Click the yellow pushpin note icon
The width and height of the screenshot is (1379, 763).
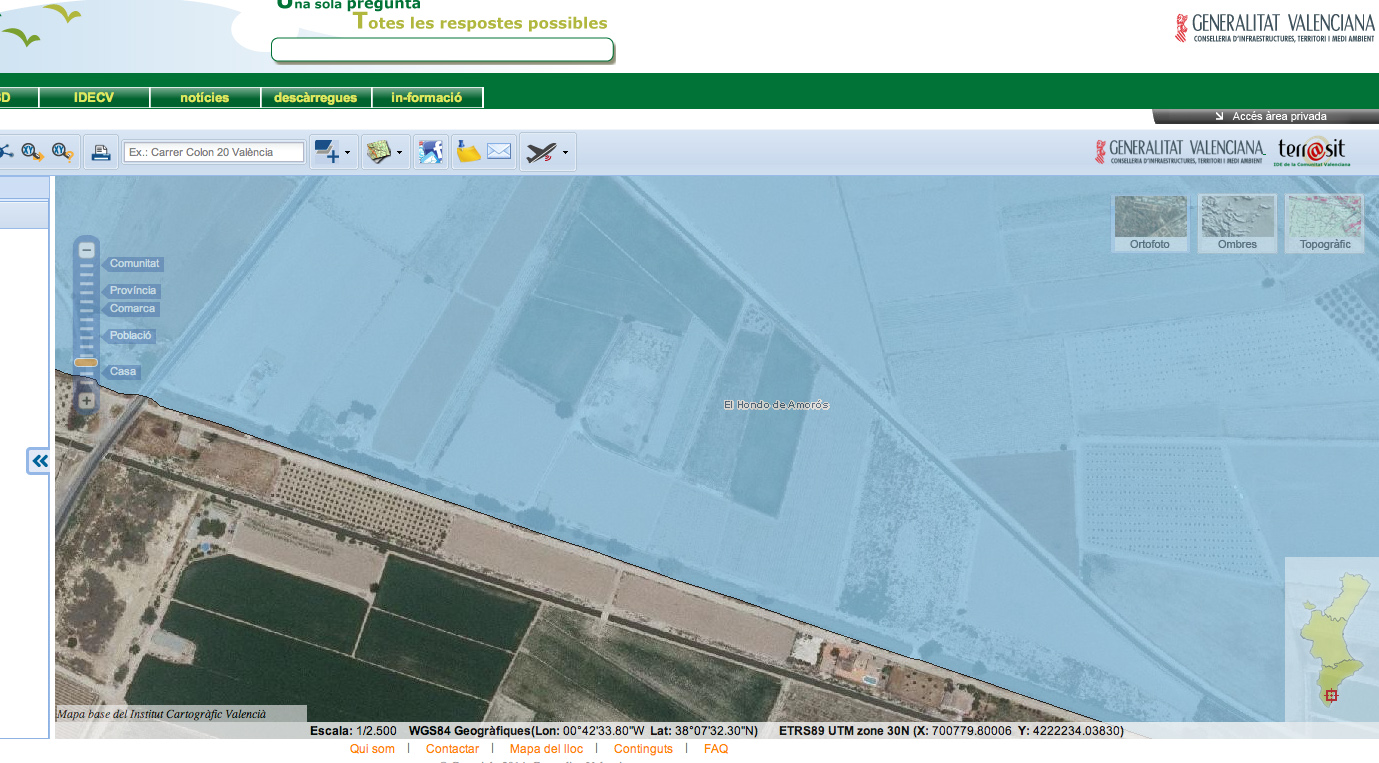[x=468, y=152]
